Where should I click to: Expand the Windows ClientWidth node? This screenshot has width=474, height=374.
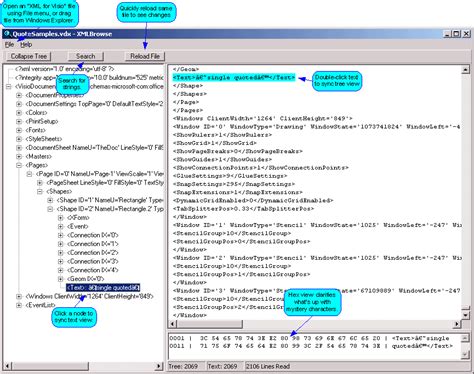19,296
